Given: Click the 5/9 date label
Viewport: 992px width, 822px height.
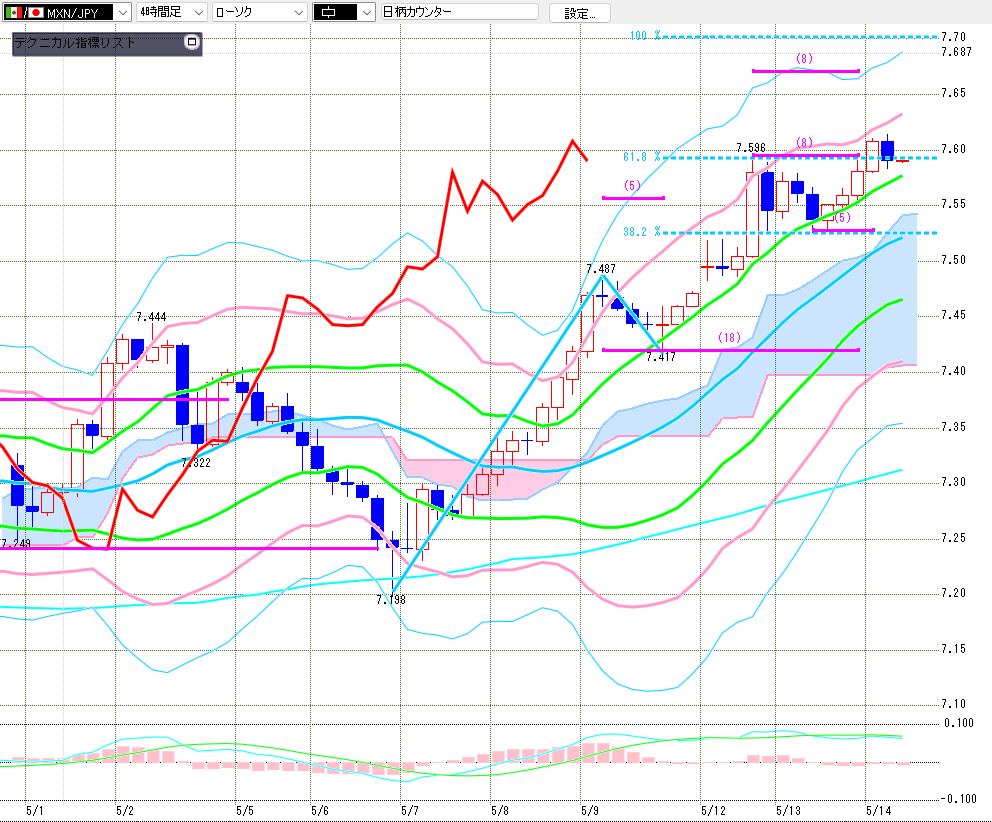Looking at the screenshot, I should [x=590, y=811].
